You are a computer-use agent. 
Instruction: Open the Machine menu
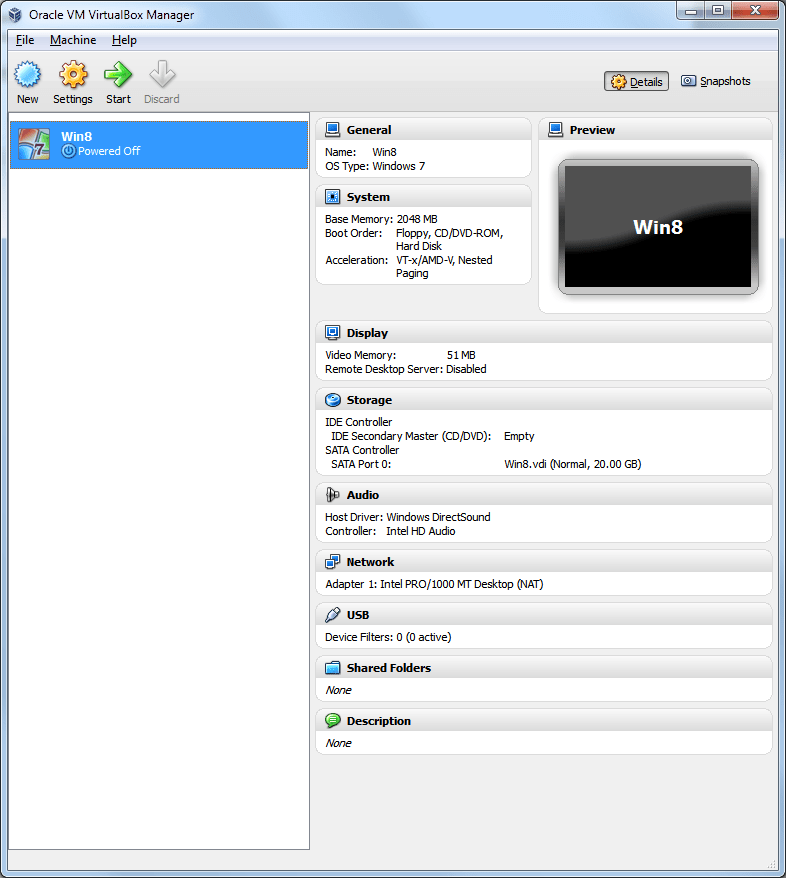[73, 40]
